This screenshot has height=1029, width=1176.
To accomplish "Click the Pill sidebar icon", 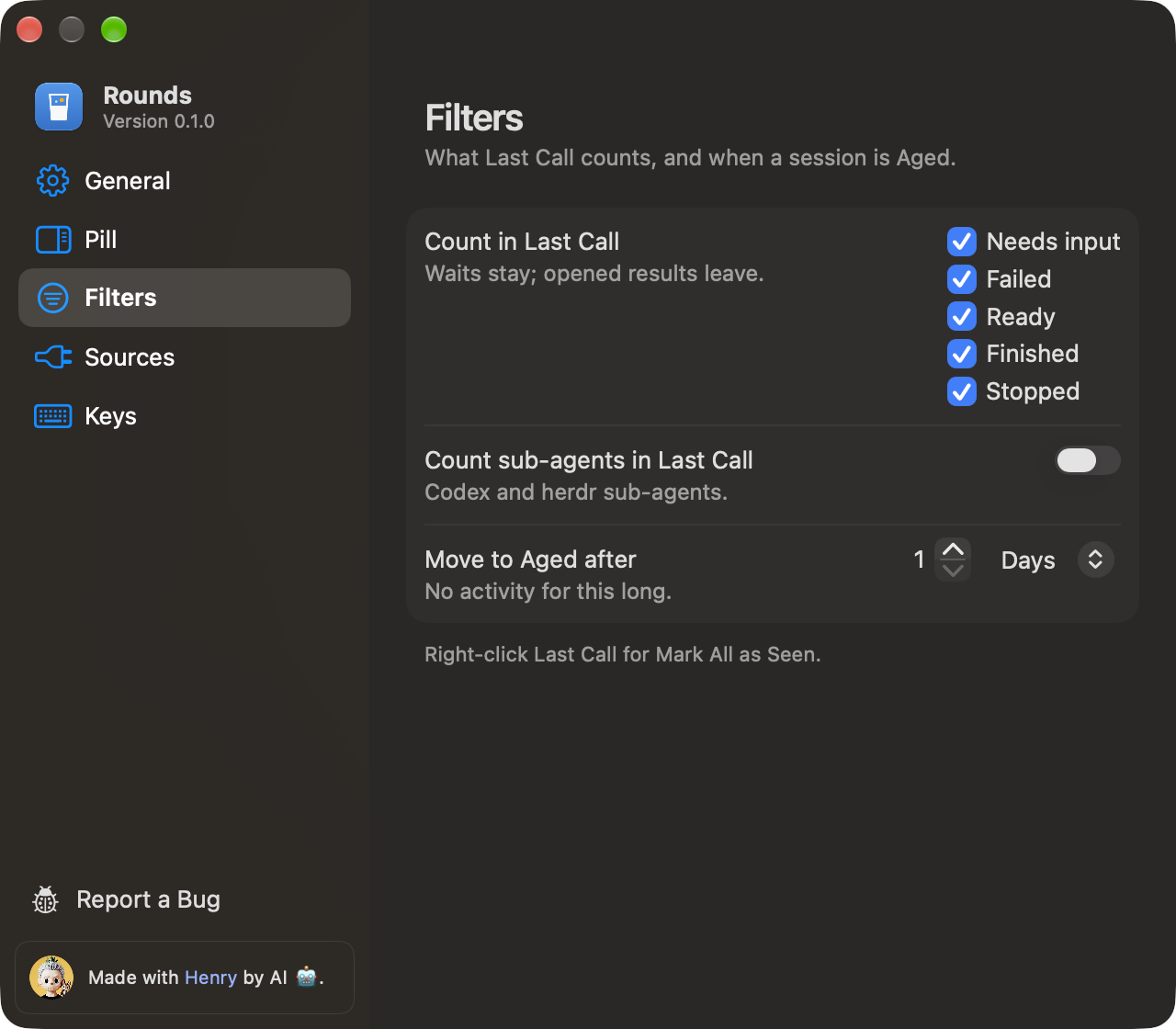I will 53,240.
